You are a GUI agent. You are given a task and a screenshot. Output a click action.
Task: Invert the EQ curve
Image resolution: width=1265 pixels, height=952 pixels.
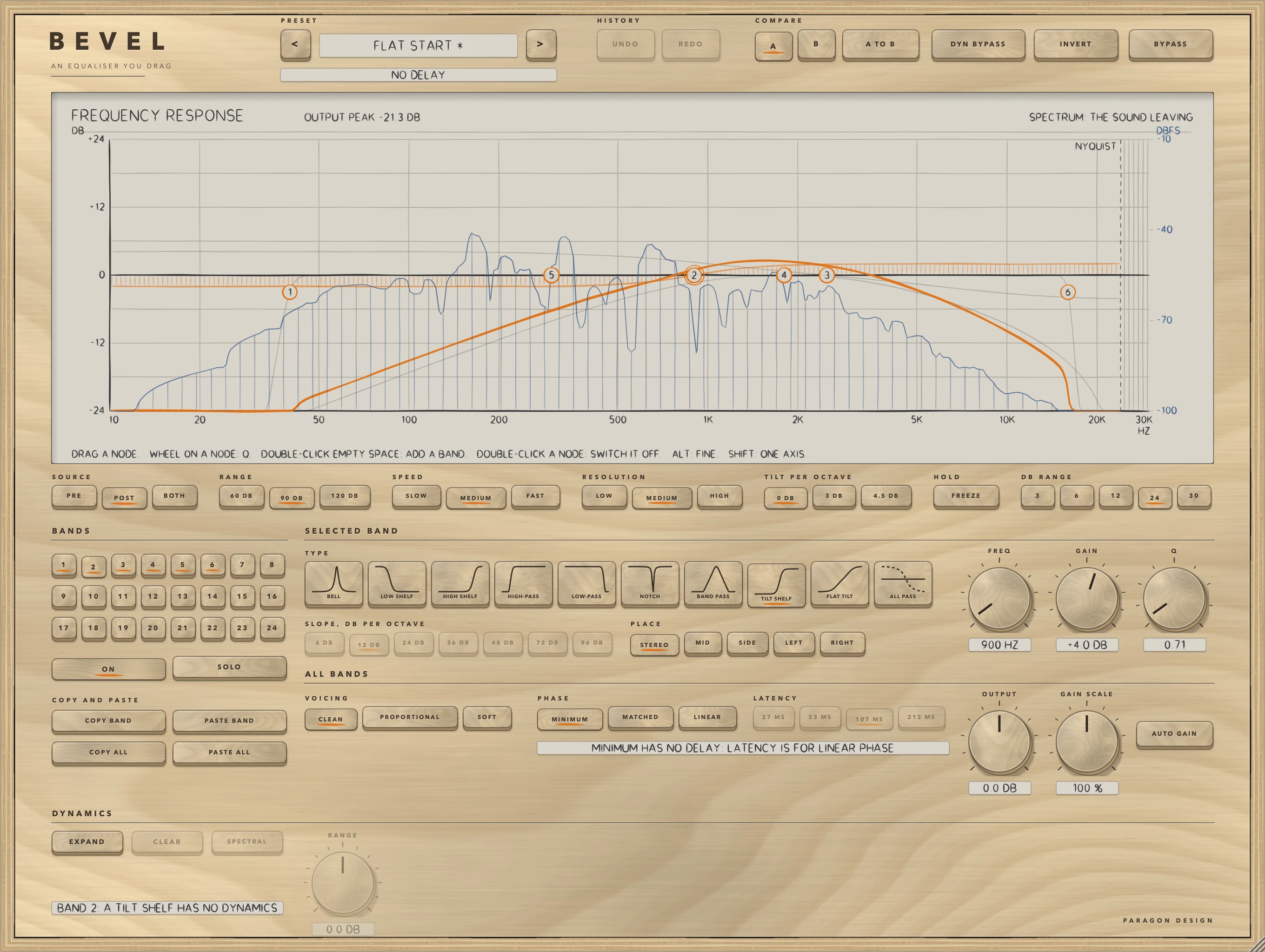pos(1076,44)
